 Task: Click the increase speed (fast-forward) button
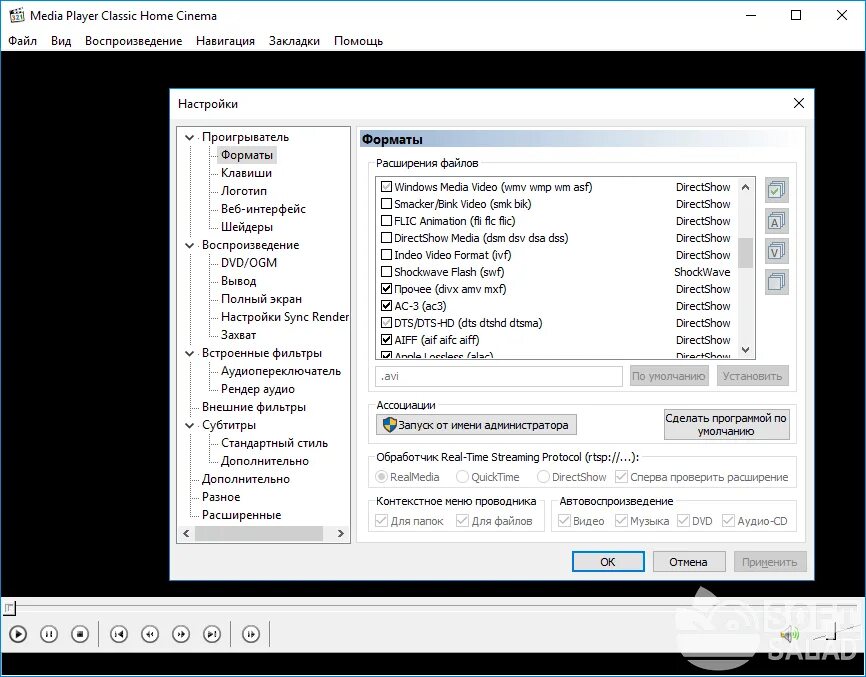[181, 634]
